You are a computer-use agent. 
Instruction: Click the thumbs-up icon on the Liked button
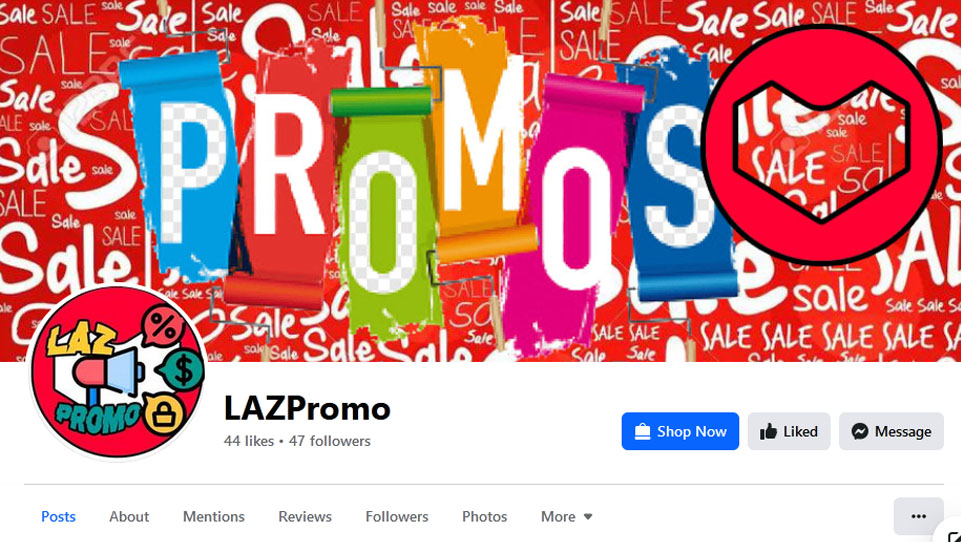pyautogui.click(x=768, y=432)
